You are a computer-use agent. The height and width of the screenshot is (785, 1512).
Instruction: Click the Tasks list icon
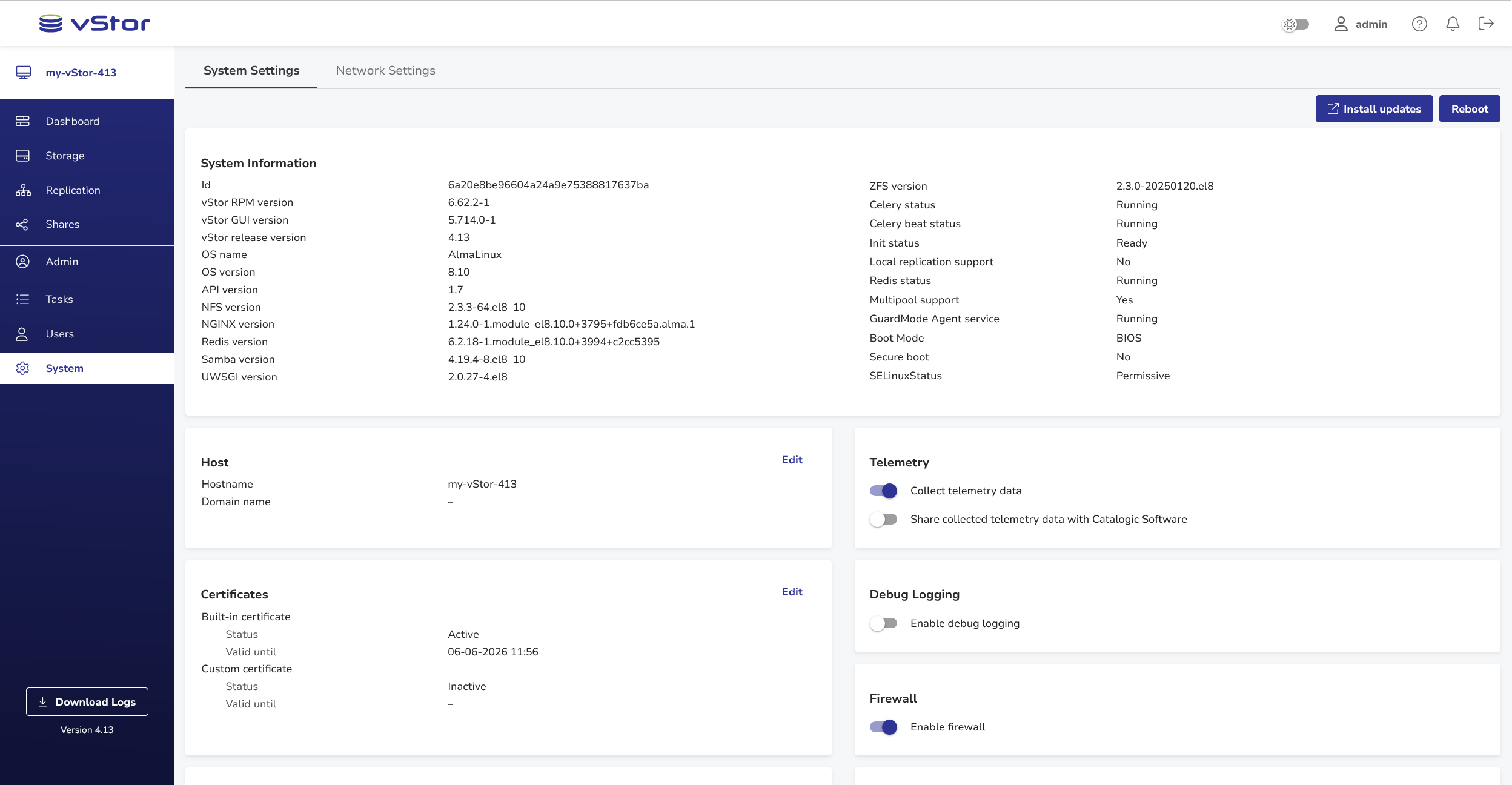pyautogui.click(x=22, y=299)
